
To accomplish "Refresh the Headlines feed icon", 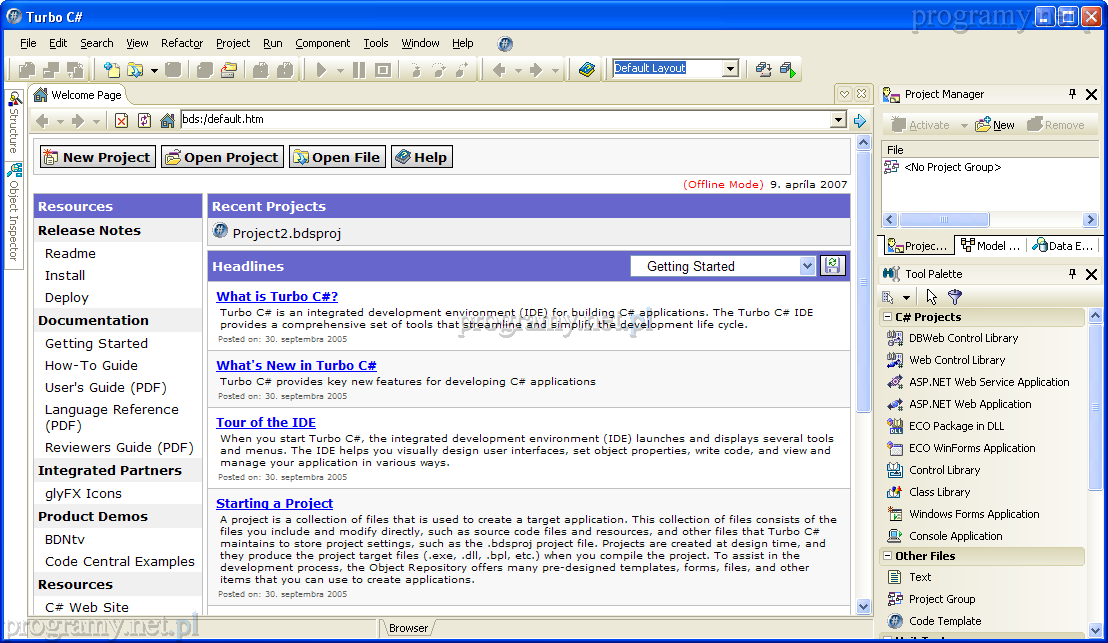I will (832, 266).
